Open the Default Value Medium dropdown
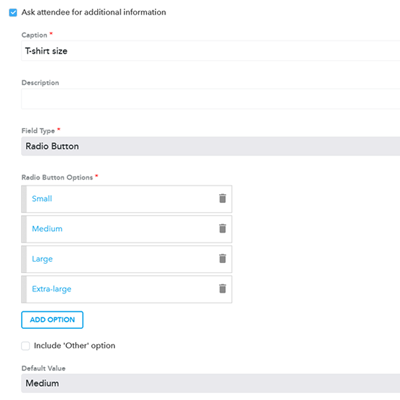 [x=211, y=383]
